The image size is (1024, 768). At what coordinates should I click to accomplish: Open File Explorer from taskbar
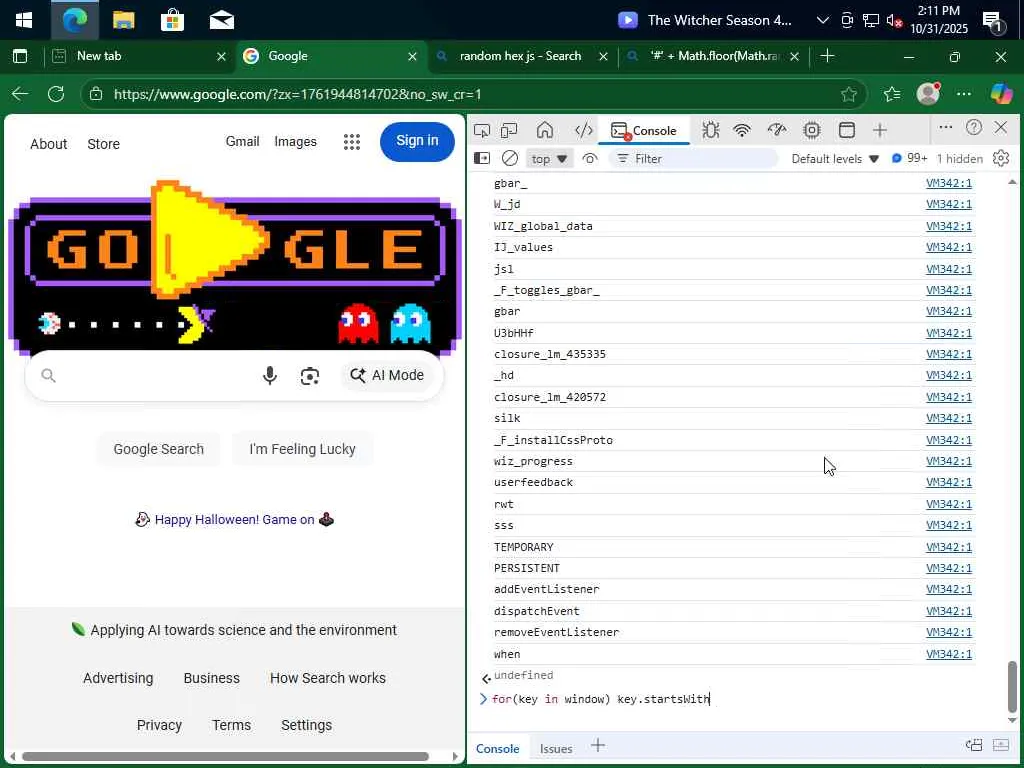[123, 20]
